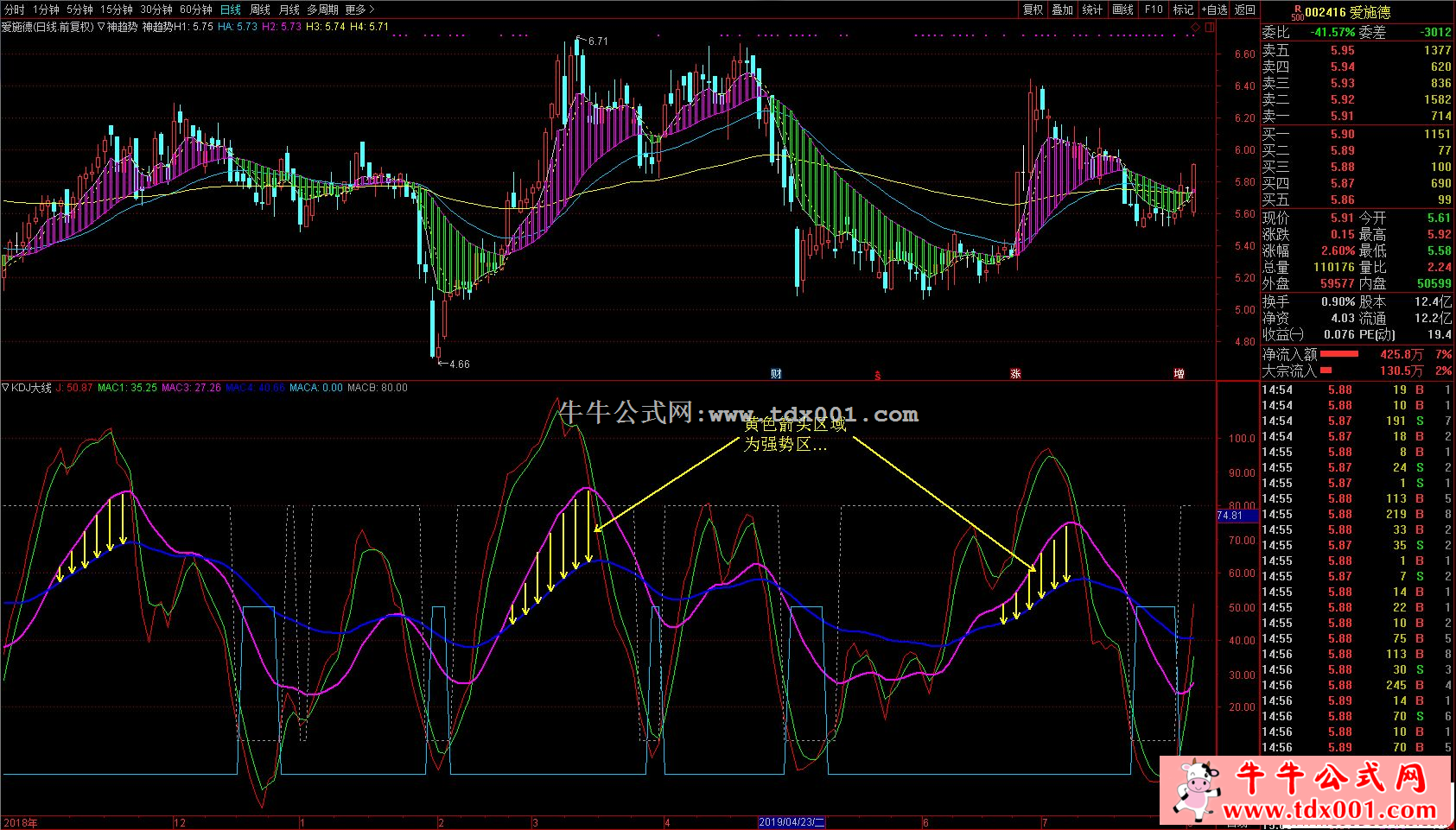This screenshot has width=1456, height=830.
Task: Click the 6.71 high price label
Action: click(598, 41)
